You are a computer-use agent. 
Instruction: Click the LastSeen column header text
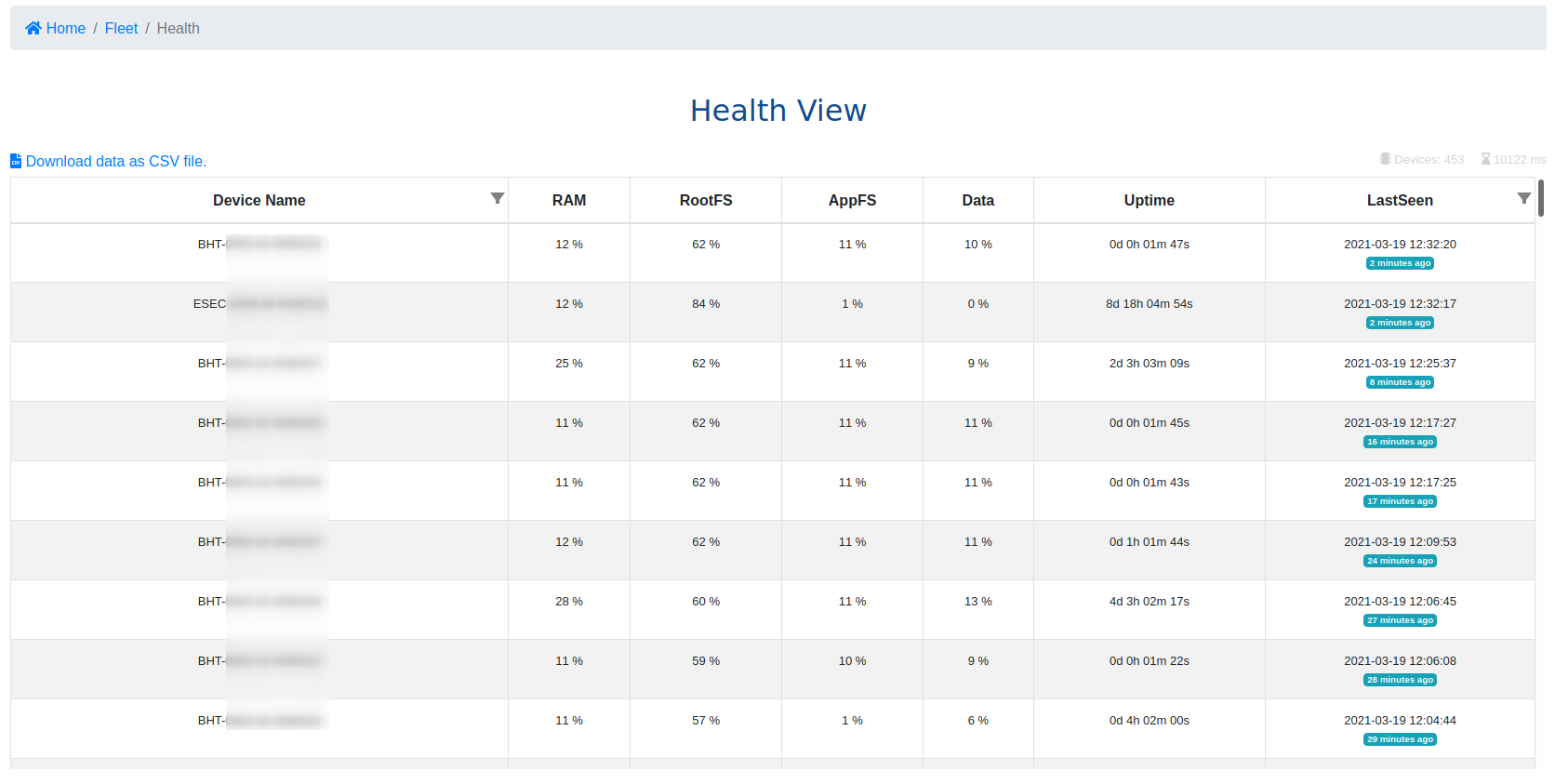[x=1399, y=200]
